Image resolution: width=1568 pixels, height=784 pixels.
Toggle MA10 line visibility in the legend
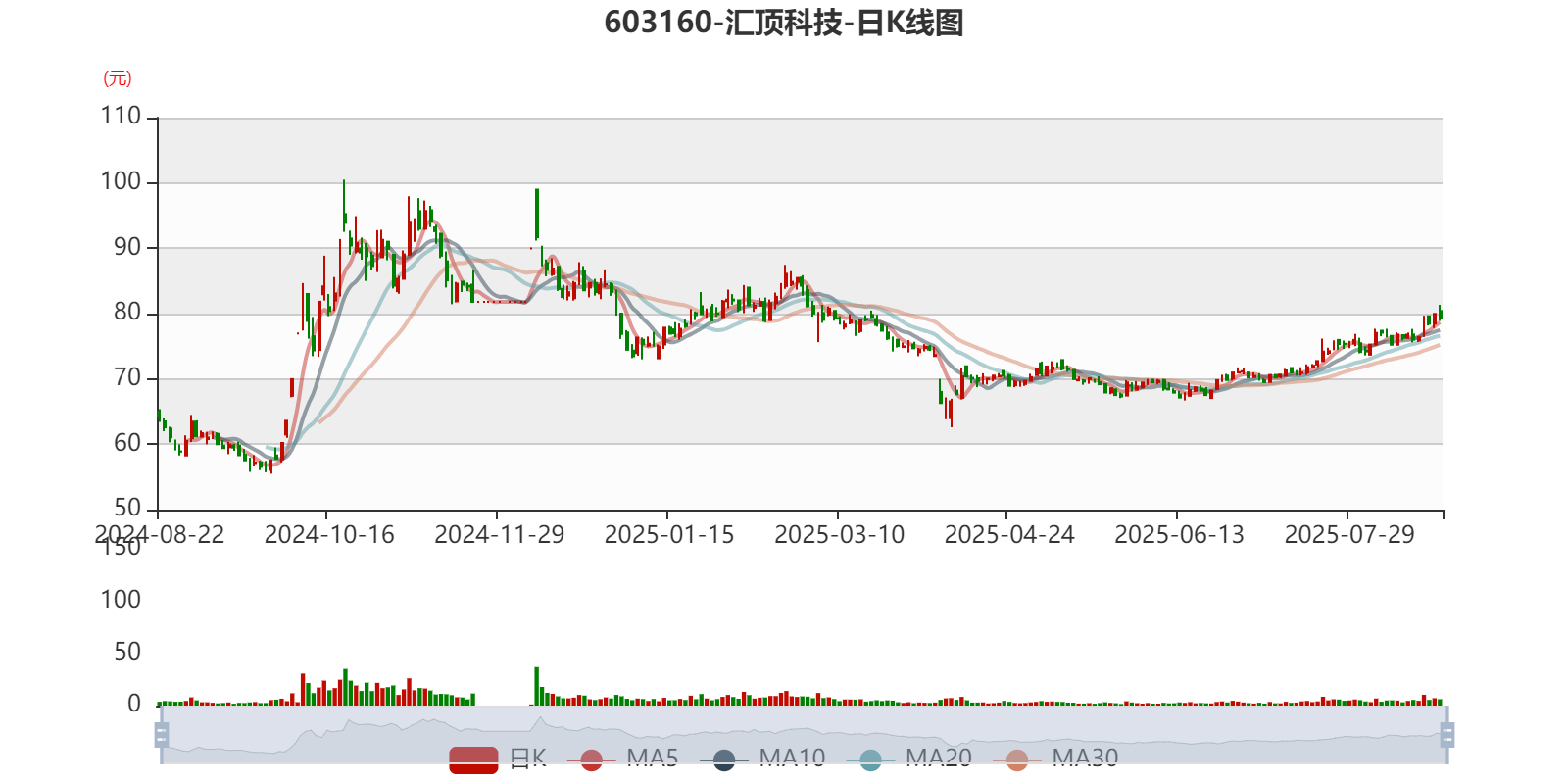point(762,759)
